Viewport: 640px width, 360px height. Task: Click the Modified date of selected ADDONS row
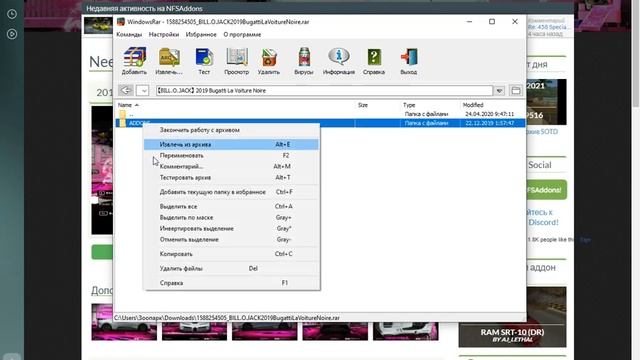pos(489,123)
